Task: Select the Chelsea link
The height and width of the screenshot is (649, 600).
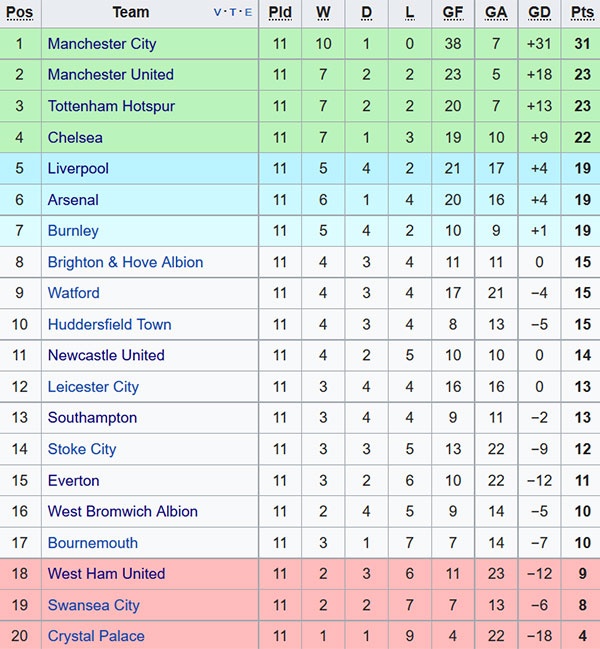Action: 75,137
